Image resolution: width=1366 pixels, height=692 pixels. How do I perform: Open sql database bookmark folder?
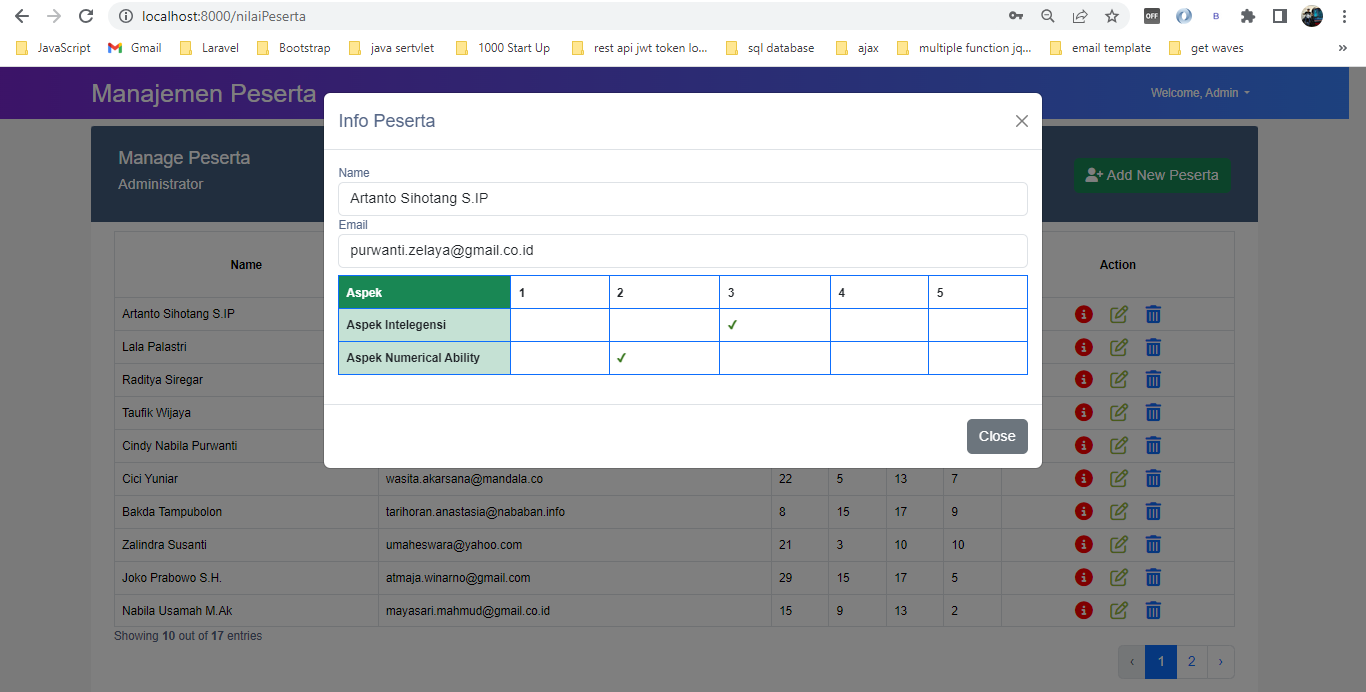770,48
